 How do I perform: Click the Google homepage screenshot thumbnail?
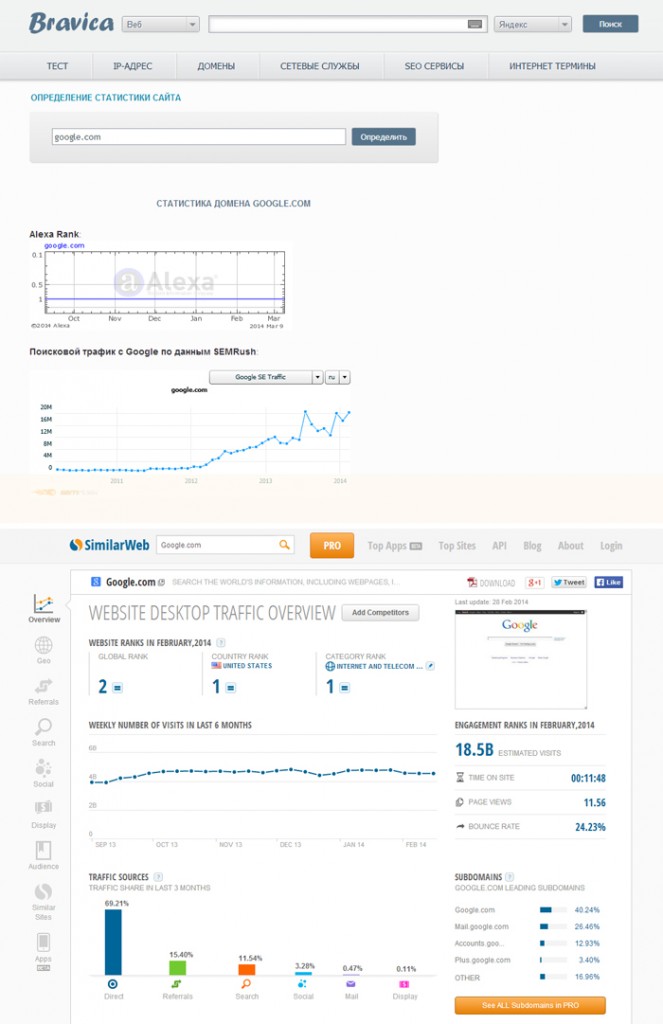(521, 659)
